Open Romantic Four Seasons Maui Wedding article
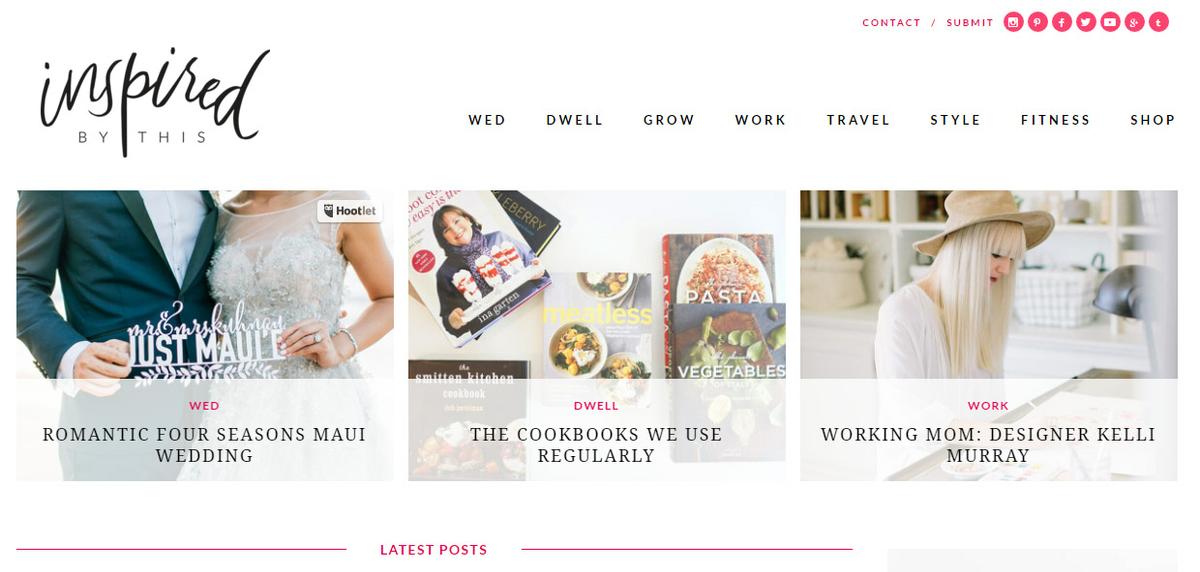The height and width of the screenshot is (572, 1200). click(205, 445)
